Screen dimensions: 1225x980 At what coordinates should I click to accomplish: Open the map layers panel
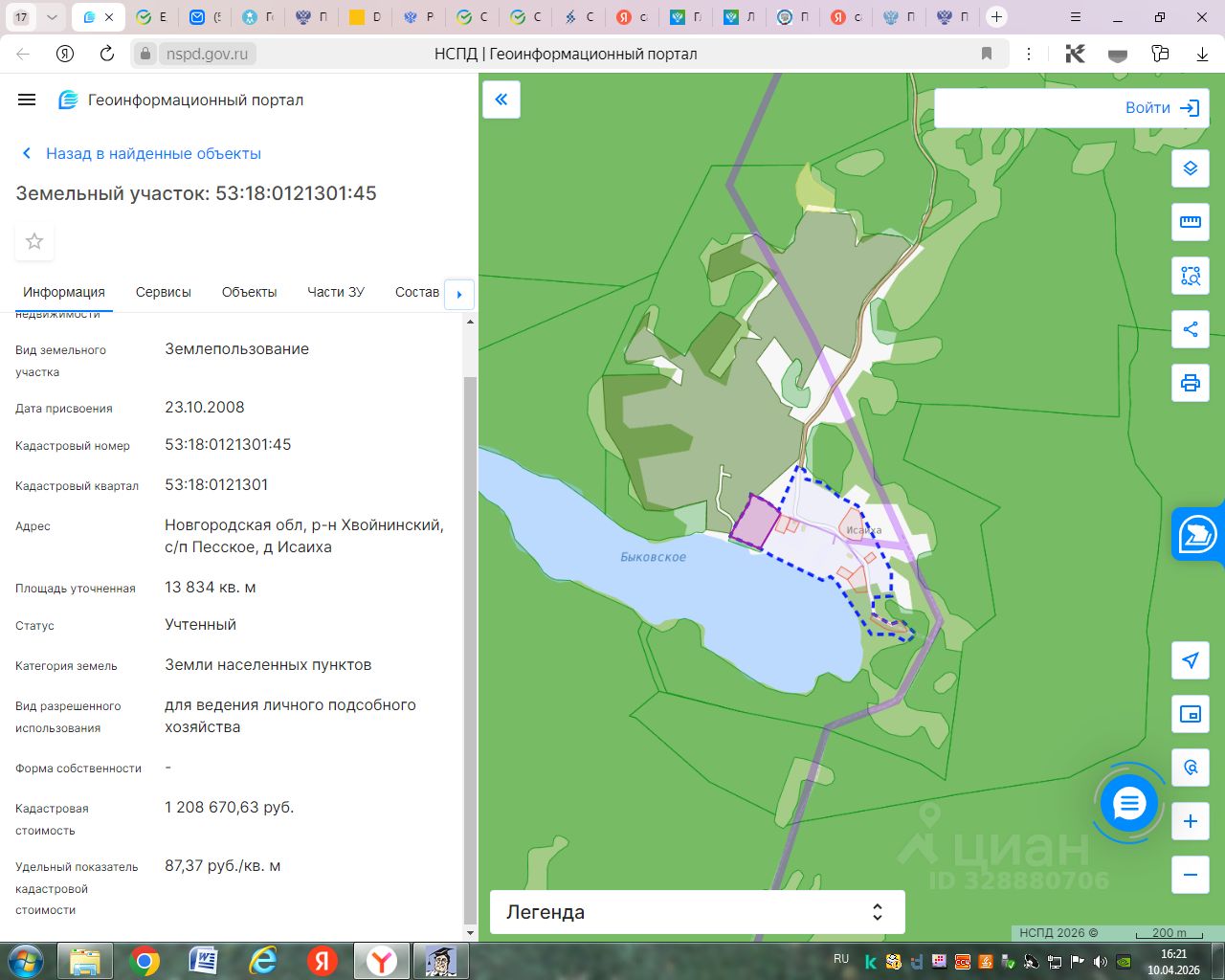[x=1190, y=168]
